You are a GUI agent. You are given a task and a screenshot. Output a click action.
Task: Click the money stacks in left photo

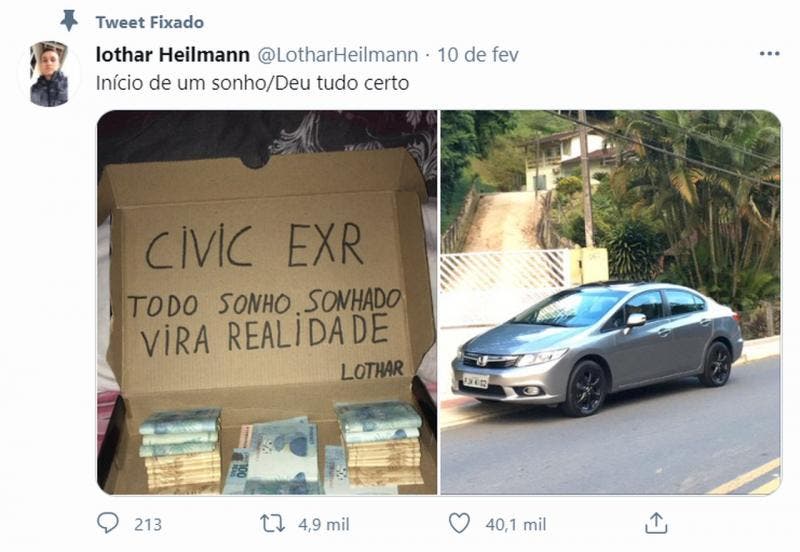pos(281,449)
